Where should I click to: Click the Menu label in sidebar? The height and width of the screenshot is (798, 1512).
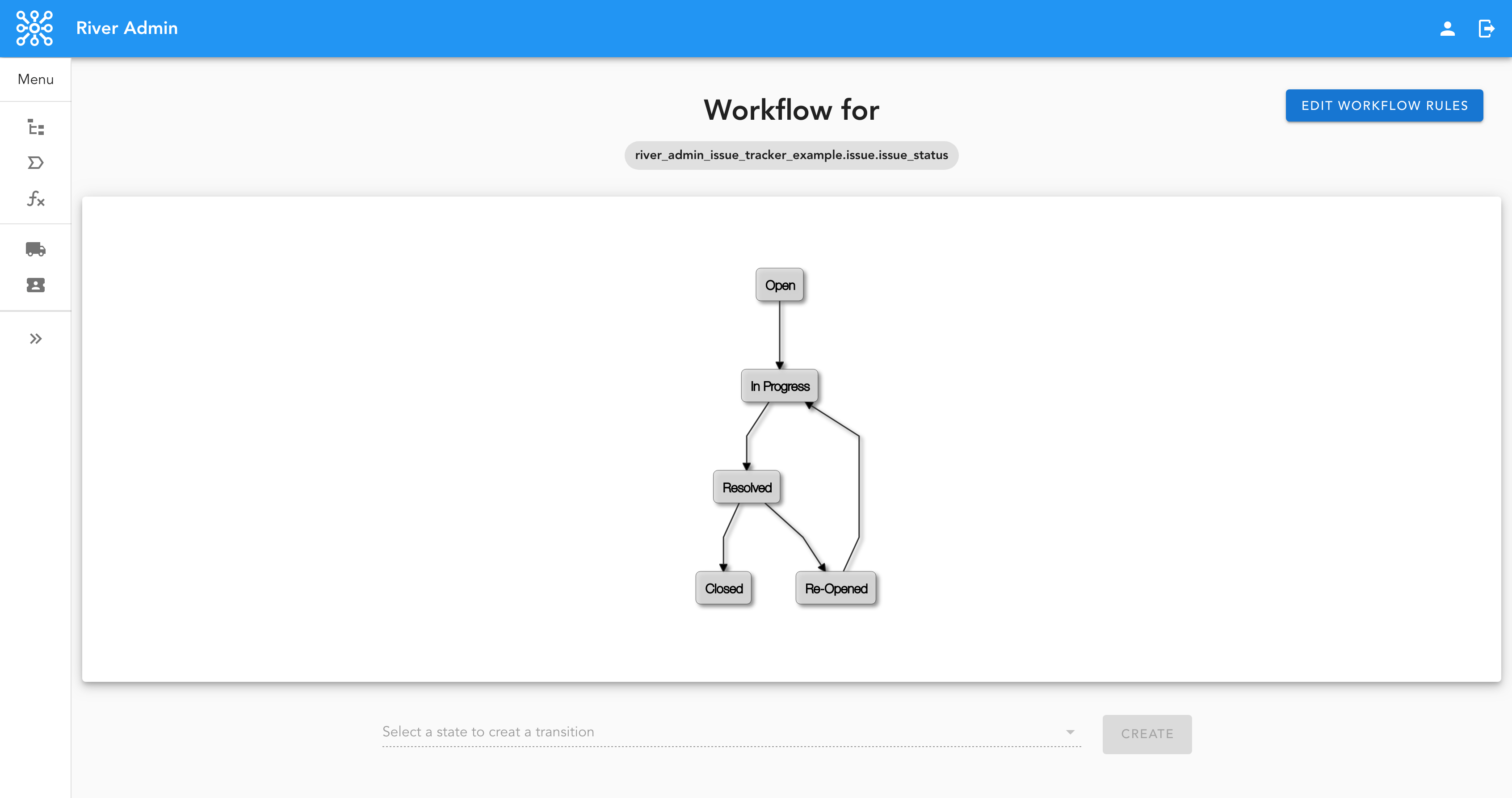coord(36,79)
